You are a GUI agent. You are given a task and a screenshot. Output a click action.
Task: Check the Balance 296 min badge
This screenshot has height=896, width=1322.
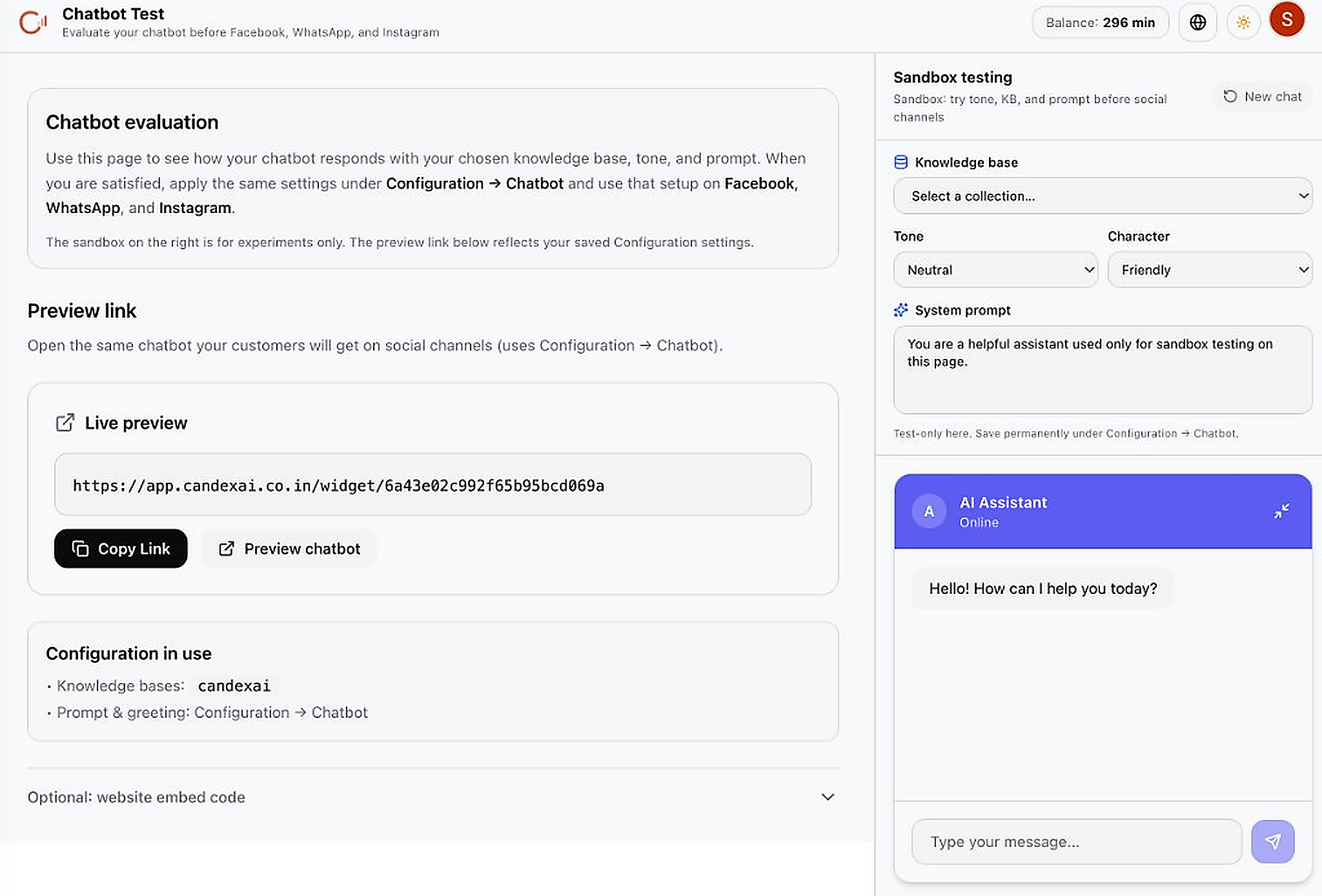(x=1100, y=23)
